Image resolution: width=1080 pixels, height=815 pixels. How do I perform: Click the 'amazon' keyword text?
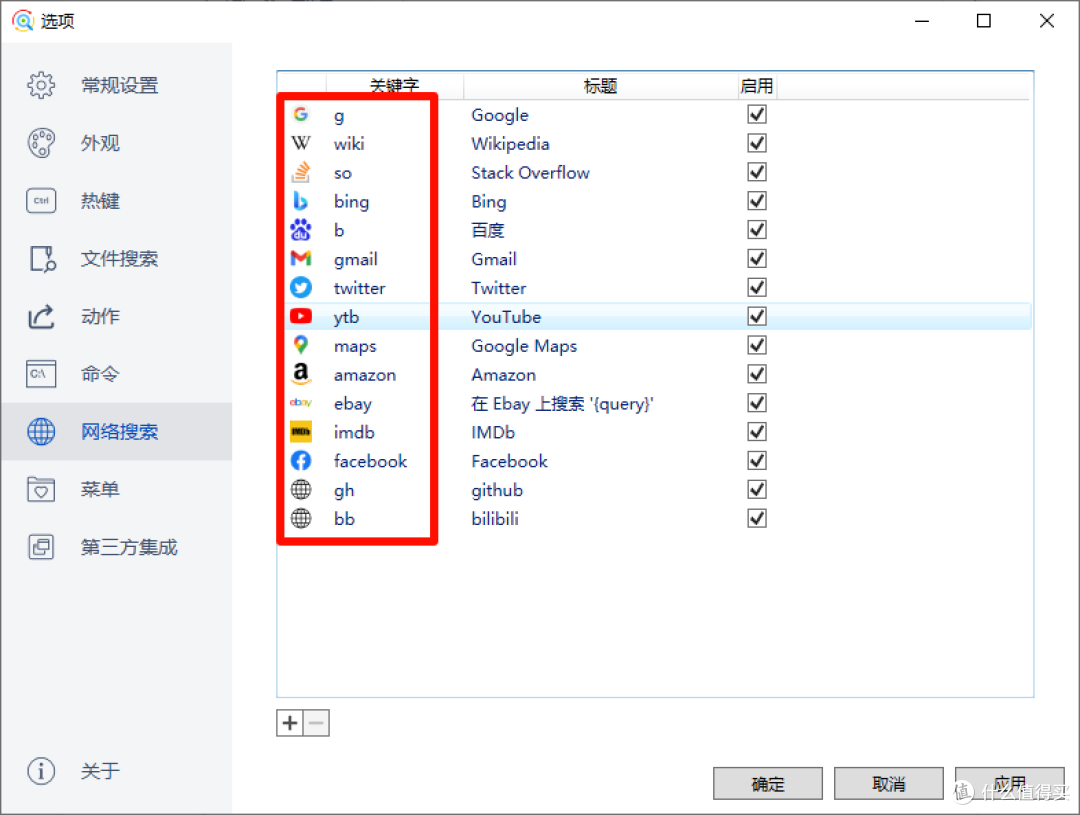(365, 375)
